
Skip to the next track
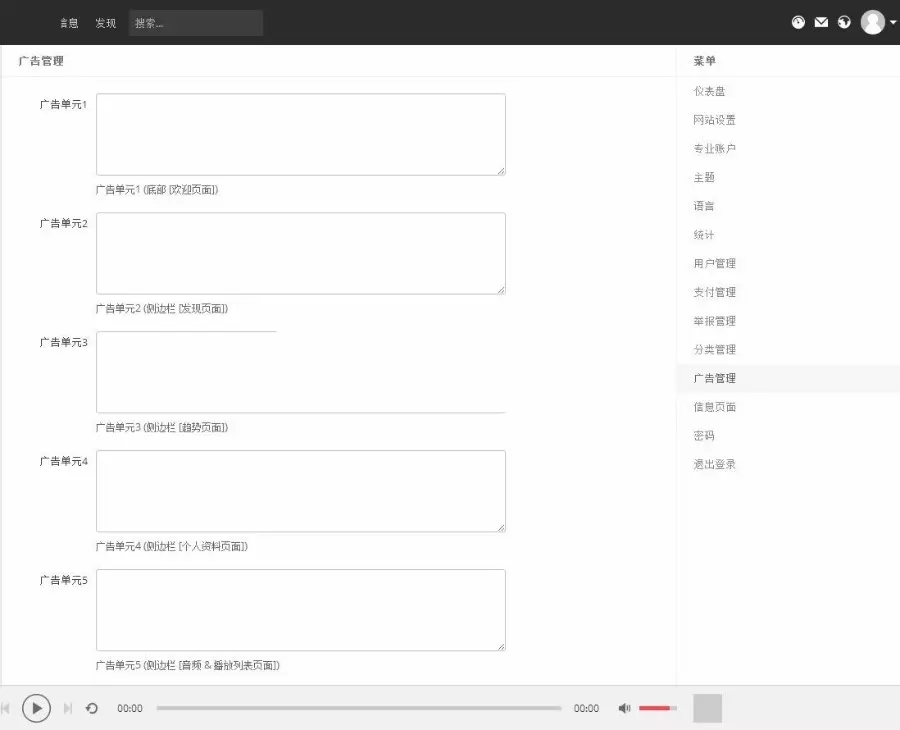(67, 708)
